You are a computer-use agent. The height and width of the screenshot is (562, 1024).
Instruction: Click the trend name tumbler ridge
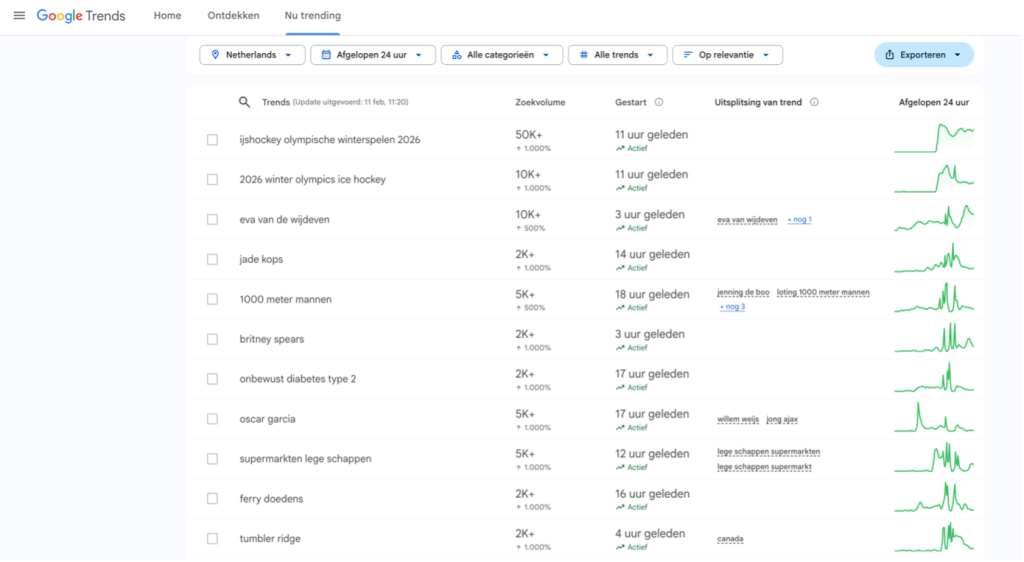click(270, 539)
